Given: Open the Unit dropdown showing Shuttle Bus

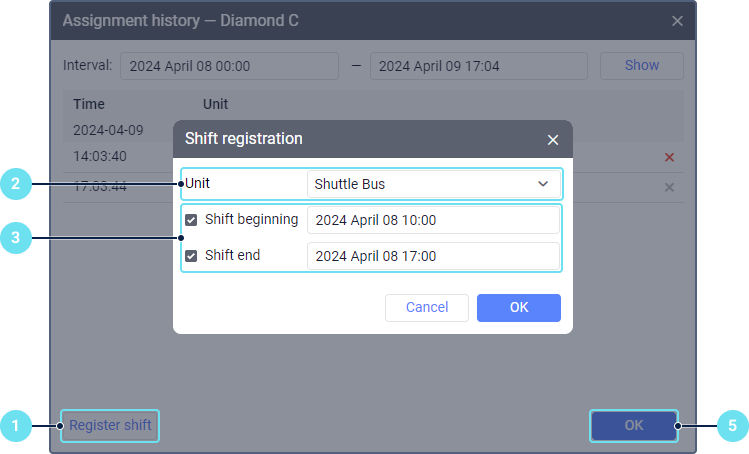Looking at the screenshot, I should [x=433, y=184].
